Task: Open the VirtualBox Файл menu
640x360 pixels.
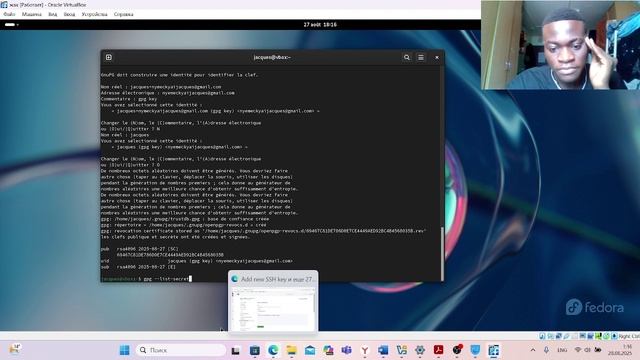Action: [x=9, y=14]
